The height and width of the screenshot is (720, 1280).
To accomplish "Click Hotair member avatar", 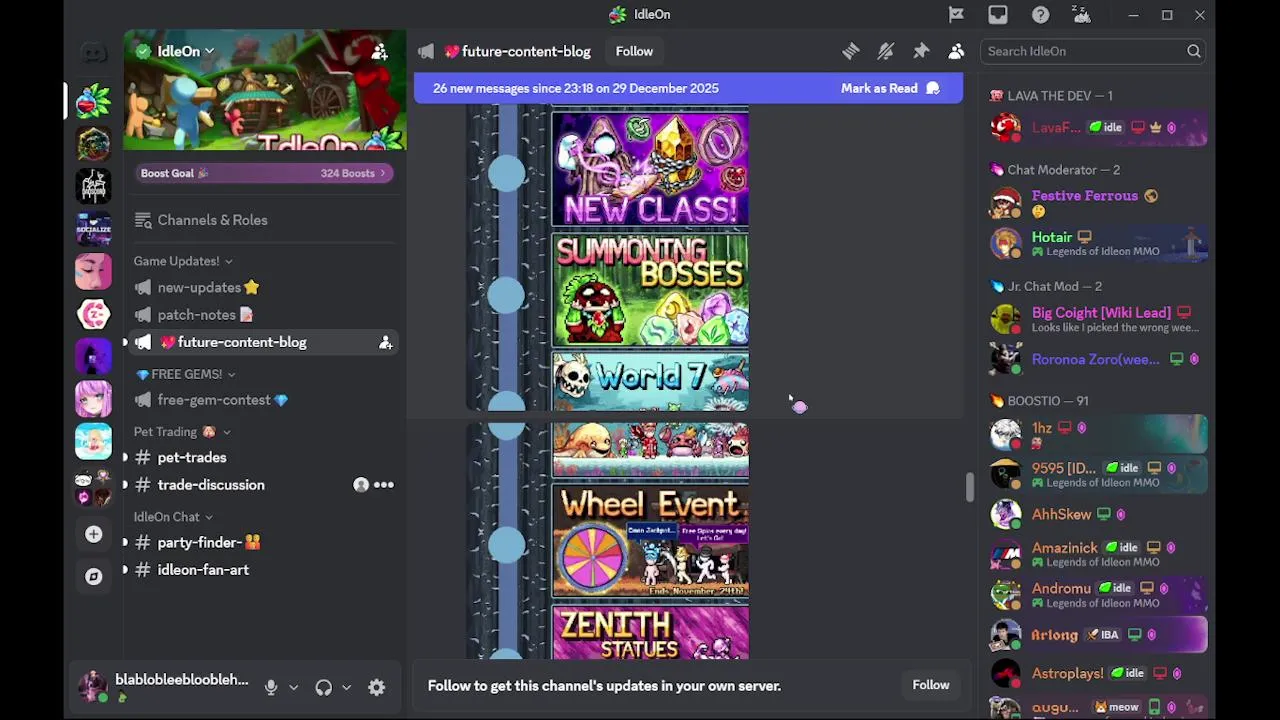I will pyautogui.click(x=1005, y=243).
